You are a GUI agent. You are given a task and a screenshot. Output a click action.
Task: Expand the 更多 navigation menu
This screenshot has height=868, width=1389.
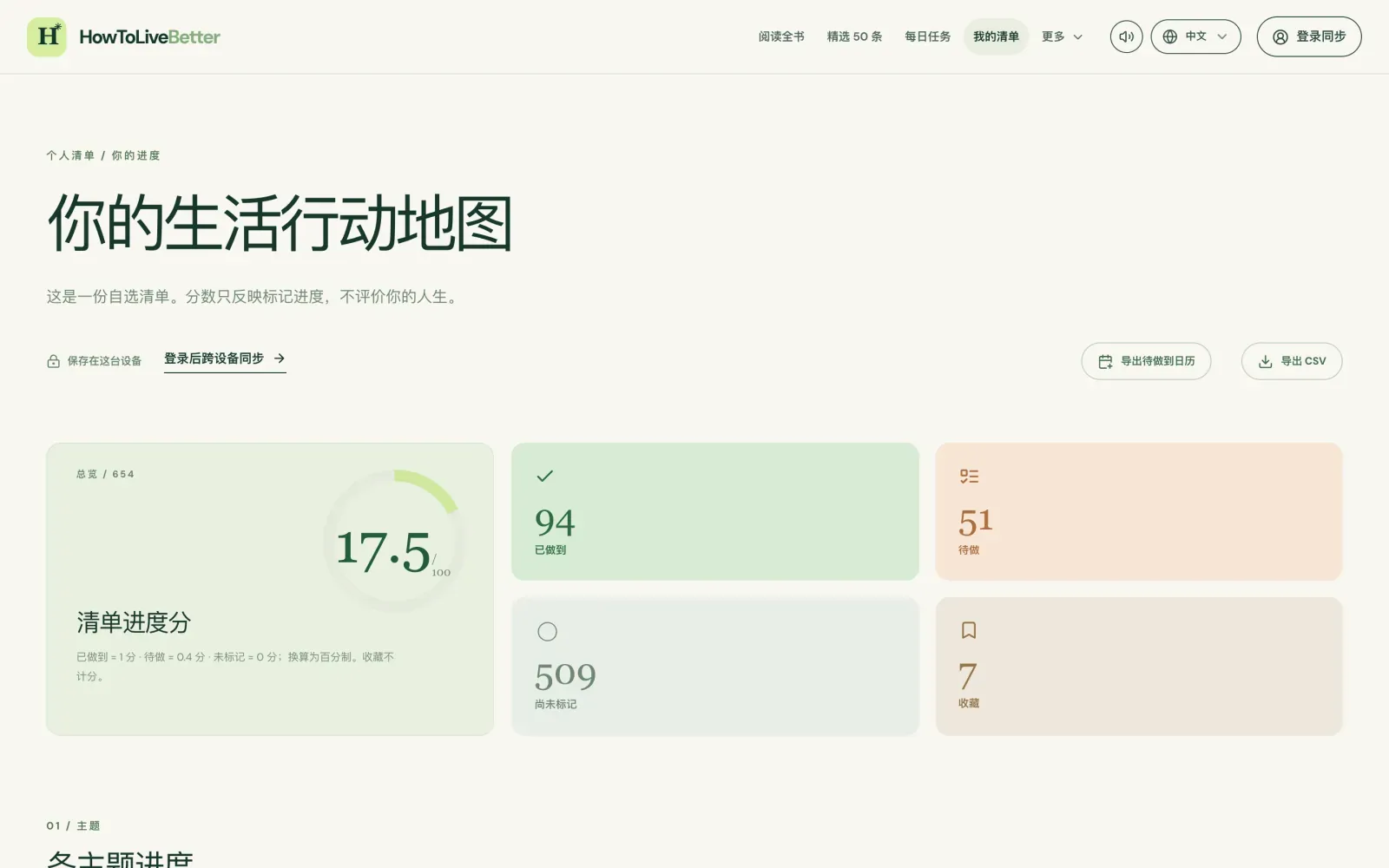(x=1062, y=36)
